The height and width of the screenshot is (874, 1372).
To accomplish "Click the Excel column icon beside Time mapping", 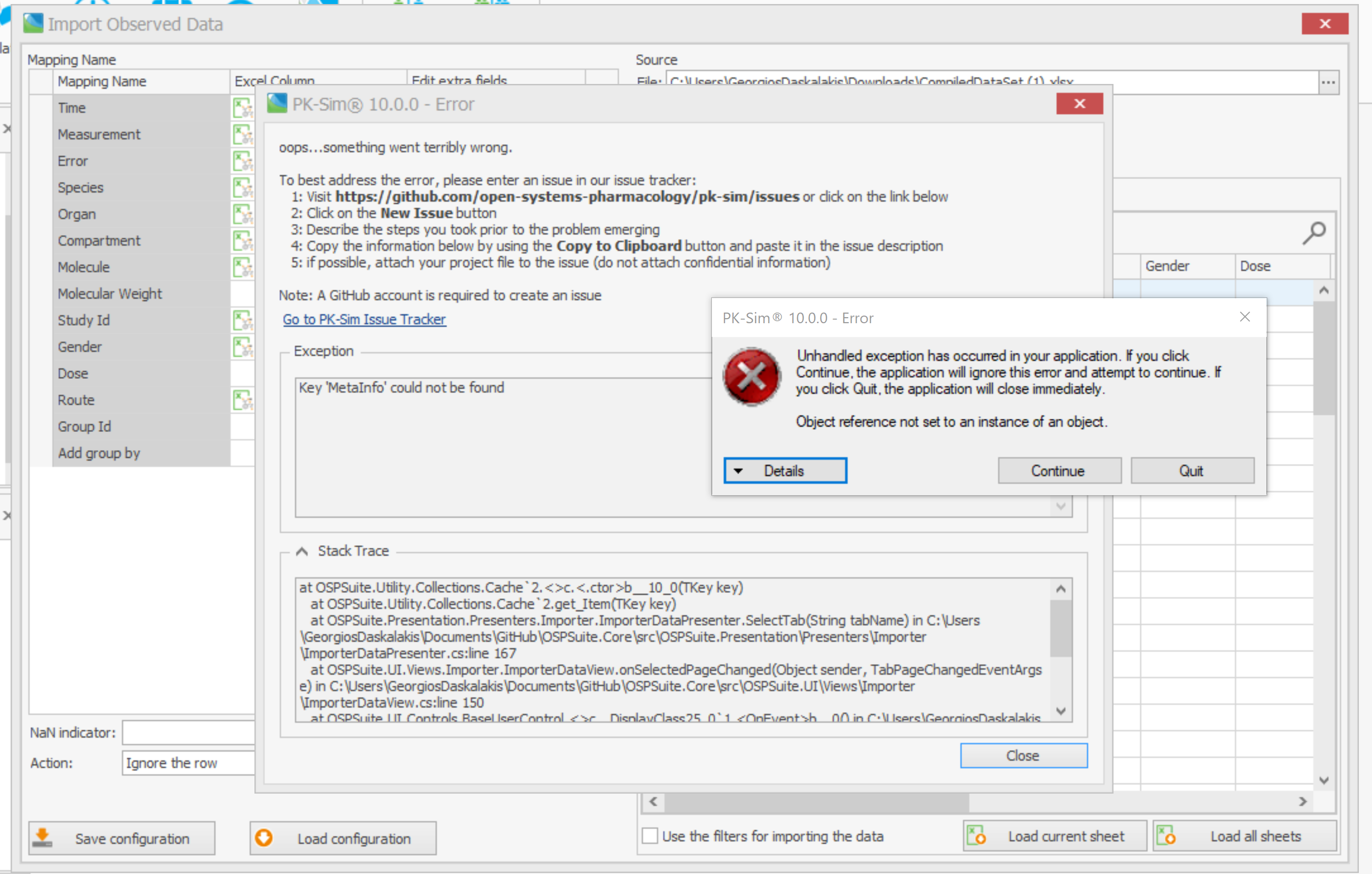I will (242, 108).
